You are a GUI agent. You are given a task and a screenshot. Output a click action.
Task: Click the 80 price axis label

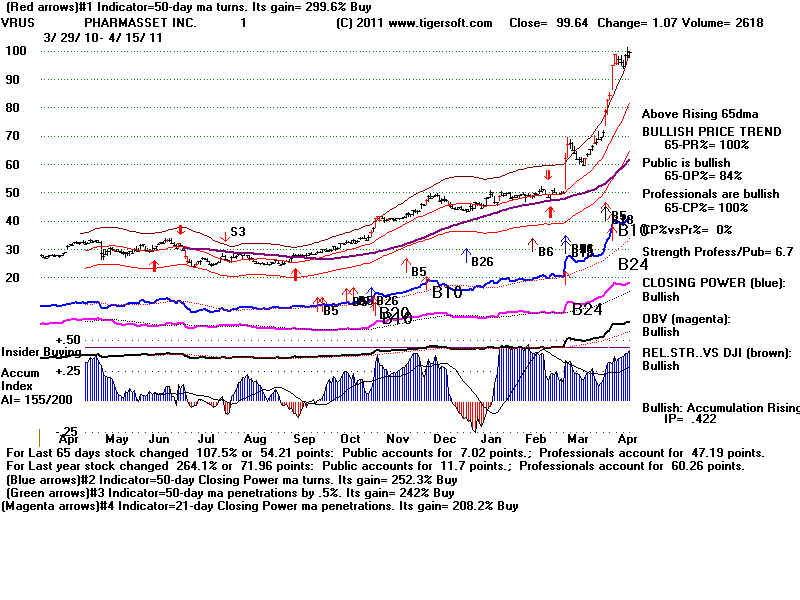[x=13, y=108]
